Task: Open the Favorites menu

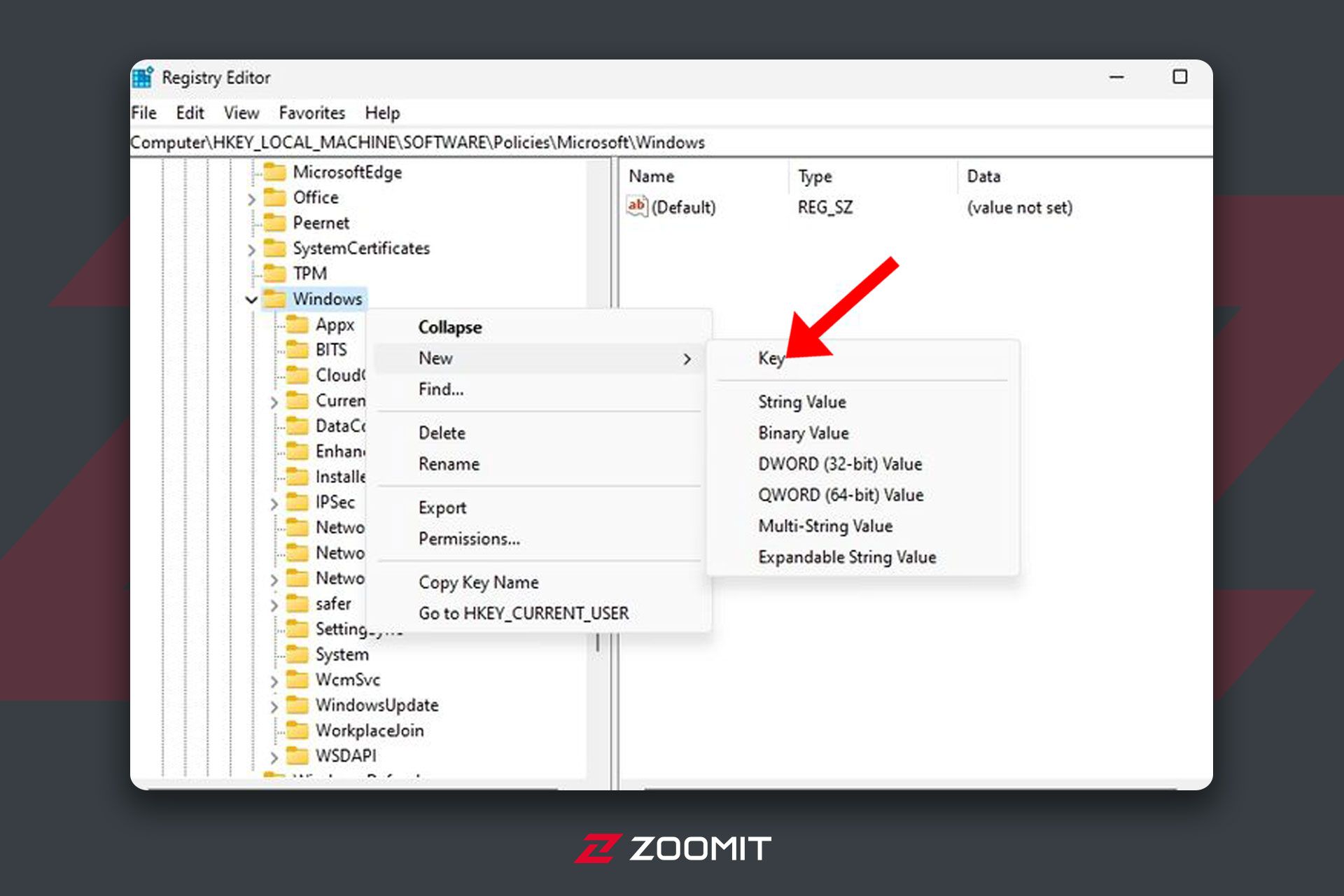Action: 312,113
